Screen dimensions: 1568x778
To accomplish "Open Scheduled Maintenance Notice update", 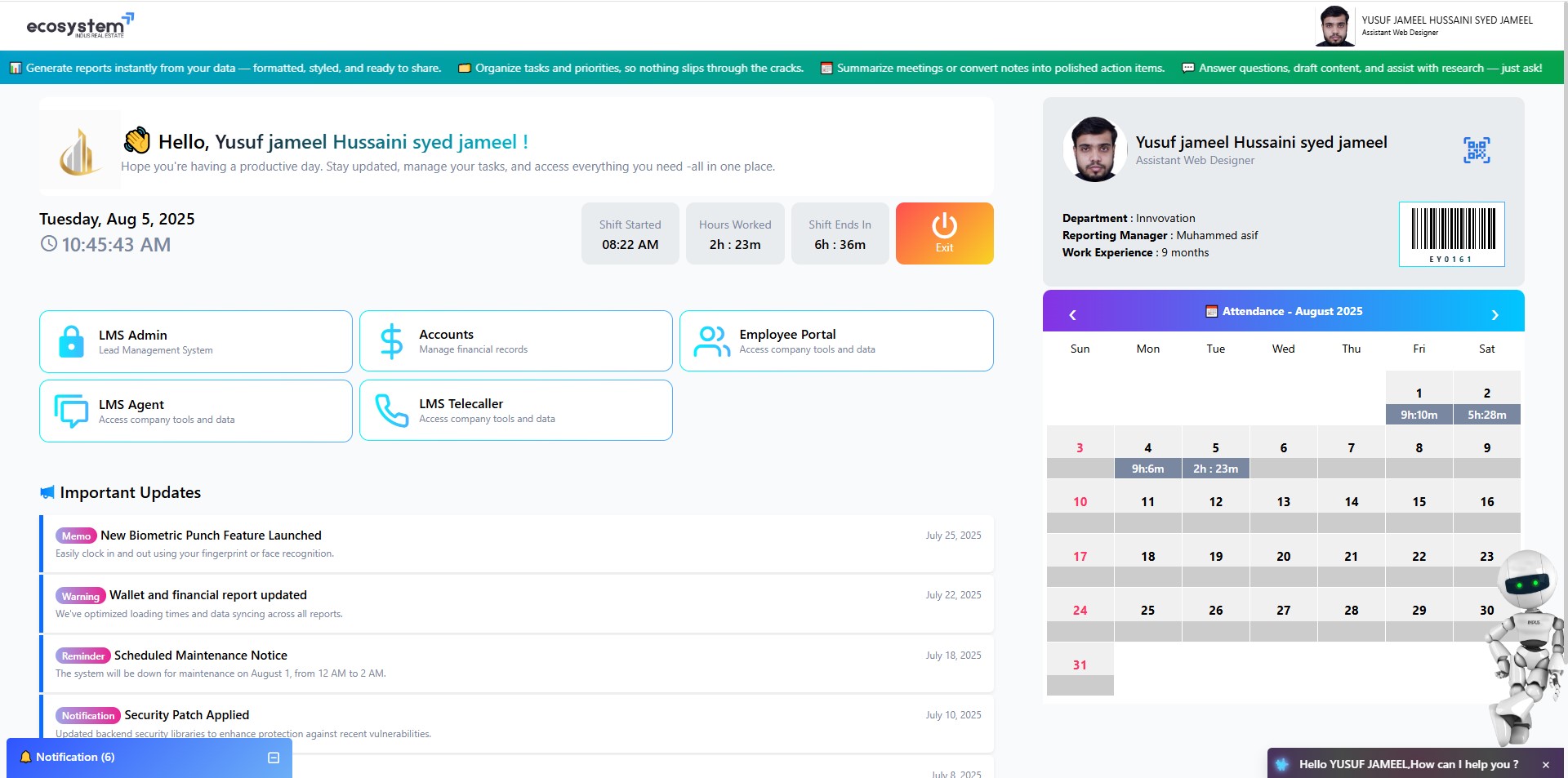I will click(x=517, y=664).
